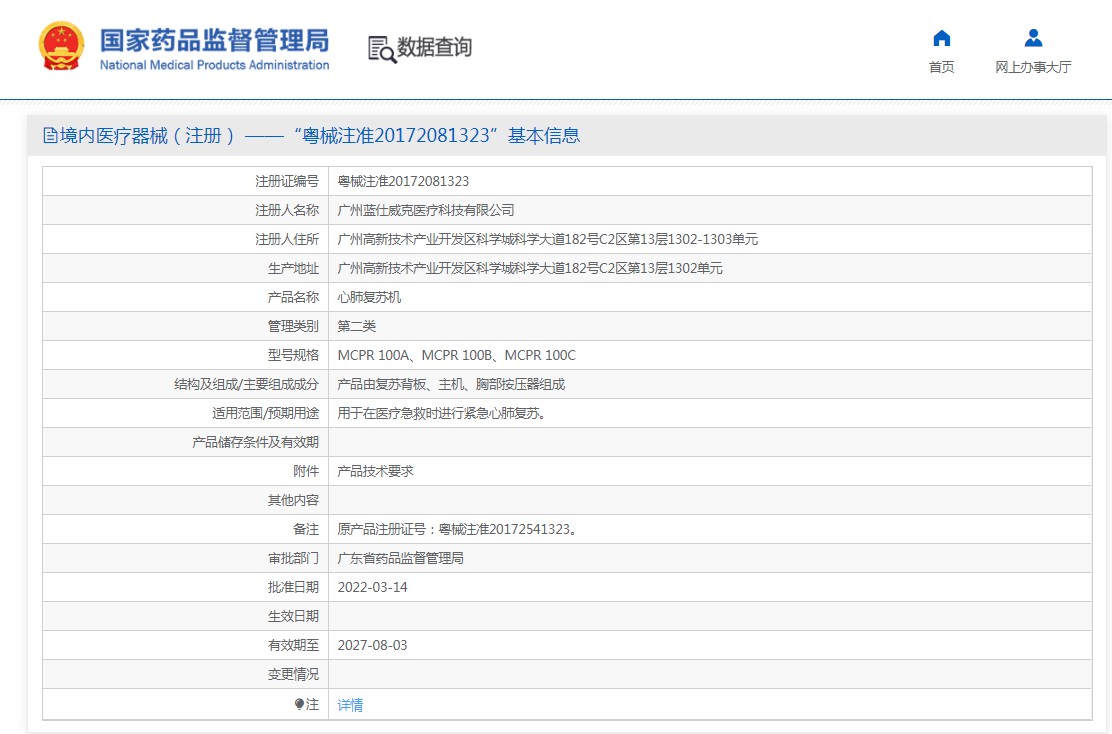Click the 有效期至 row label
Image resolution: width=1112 pixels, height=734 pixels.
point(294,645)
